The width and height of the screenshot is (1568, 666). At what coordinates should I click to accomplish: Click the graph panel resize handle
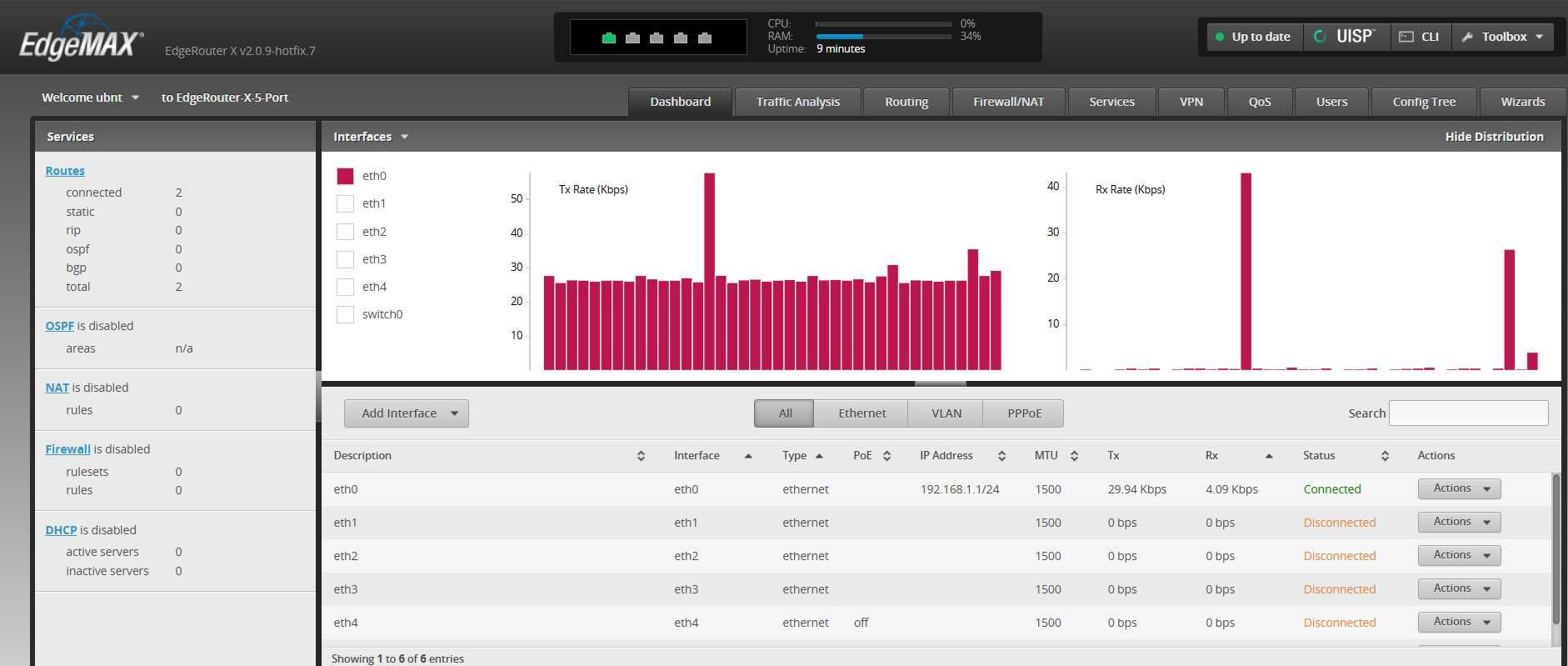coord(940,384)
